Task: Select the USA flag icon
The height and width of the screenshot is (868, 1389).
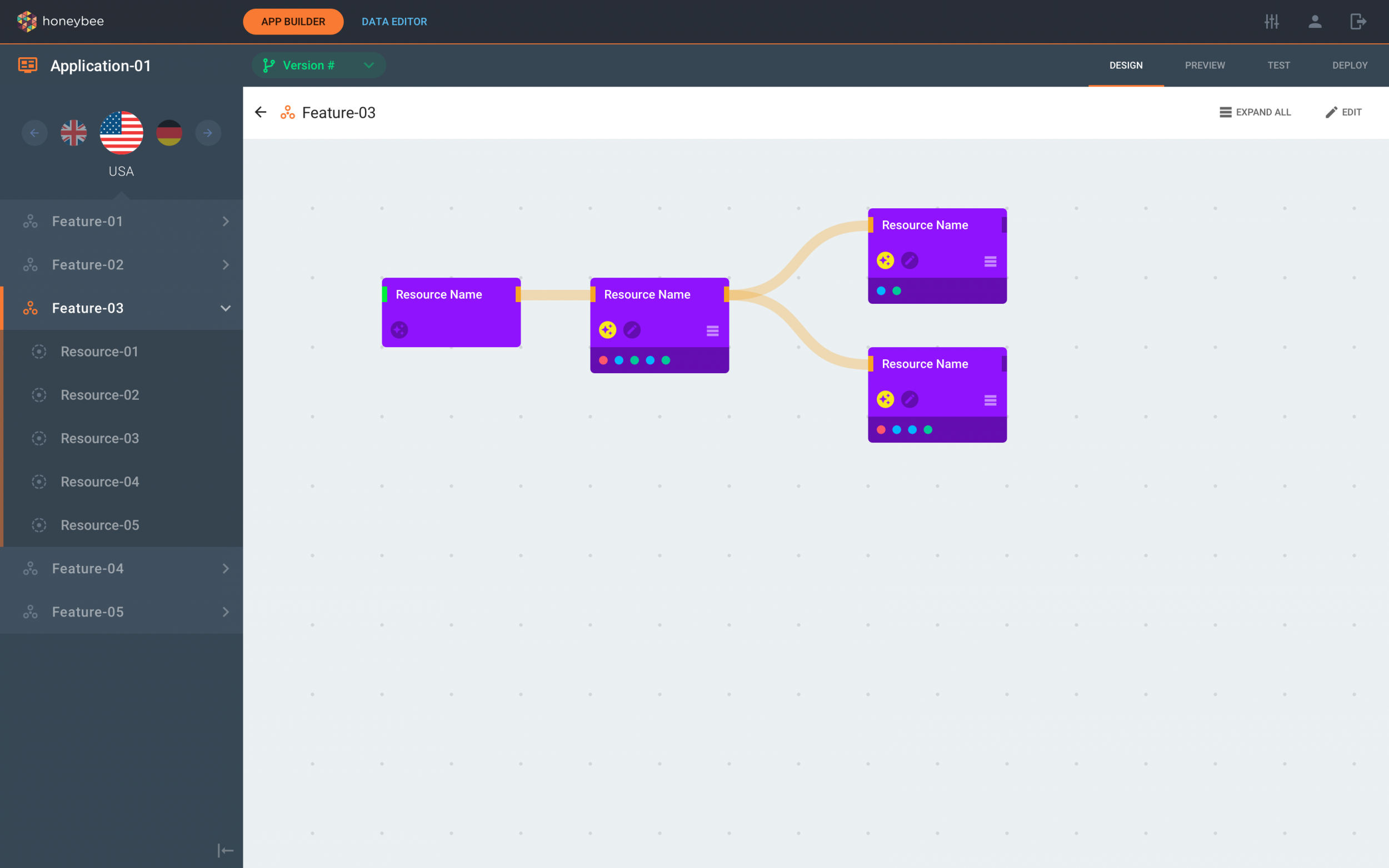Action: 121,133
